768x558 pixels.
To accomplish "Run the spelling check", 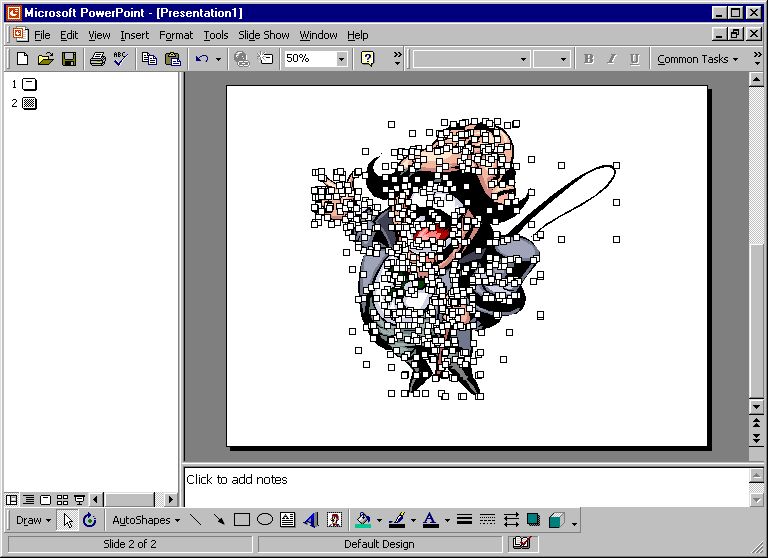I will pos(120,59).
